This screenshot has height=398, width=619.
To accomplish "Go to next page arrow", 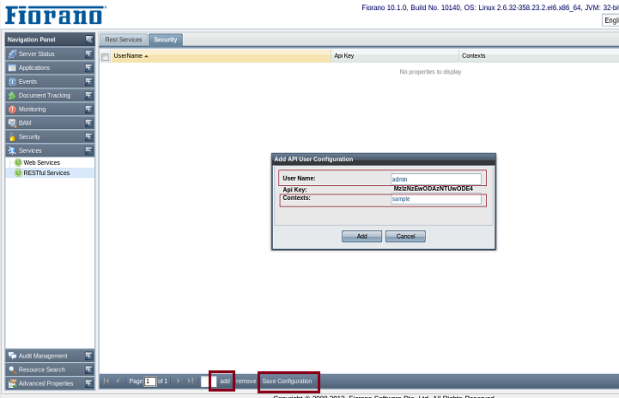I will tap(178, 381).
